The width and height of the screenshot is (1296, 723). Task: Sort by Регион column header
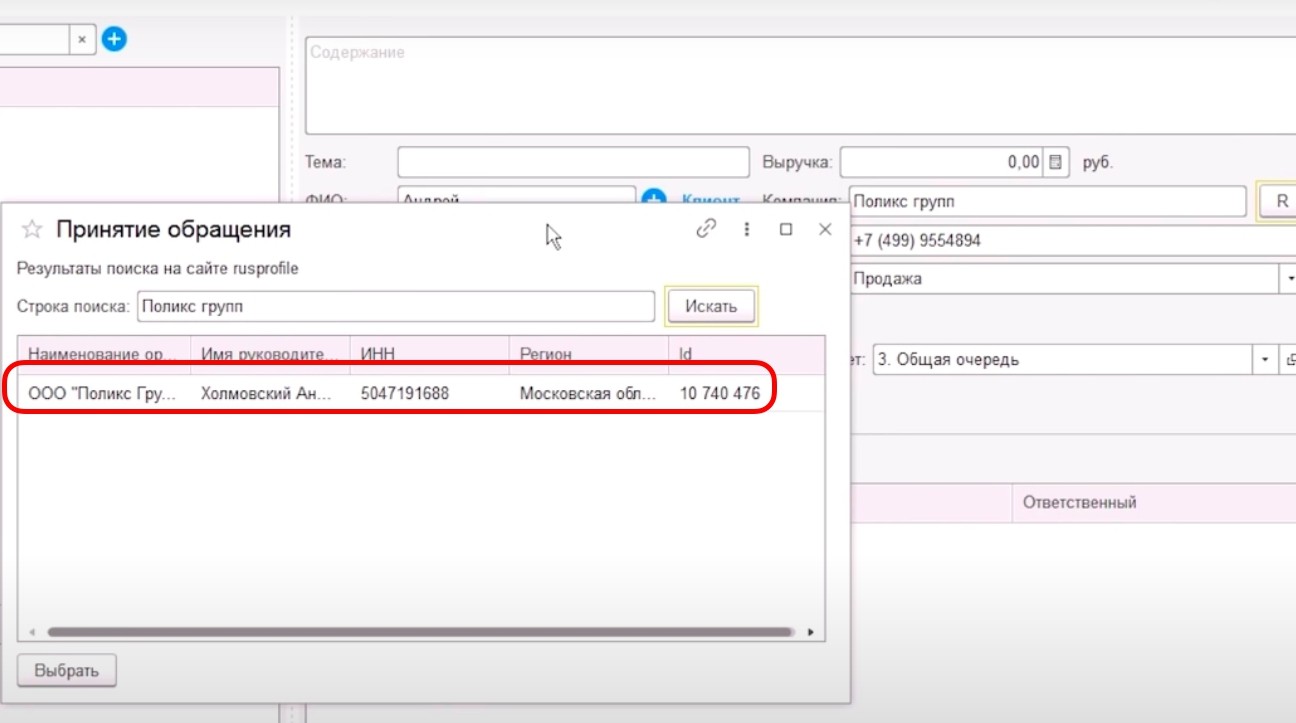pyautogui.click(x=588, y=354)
